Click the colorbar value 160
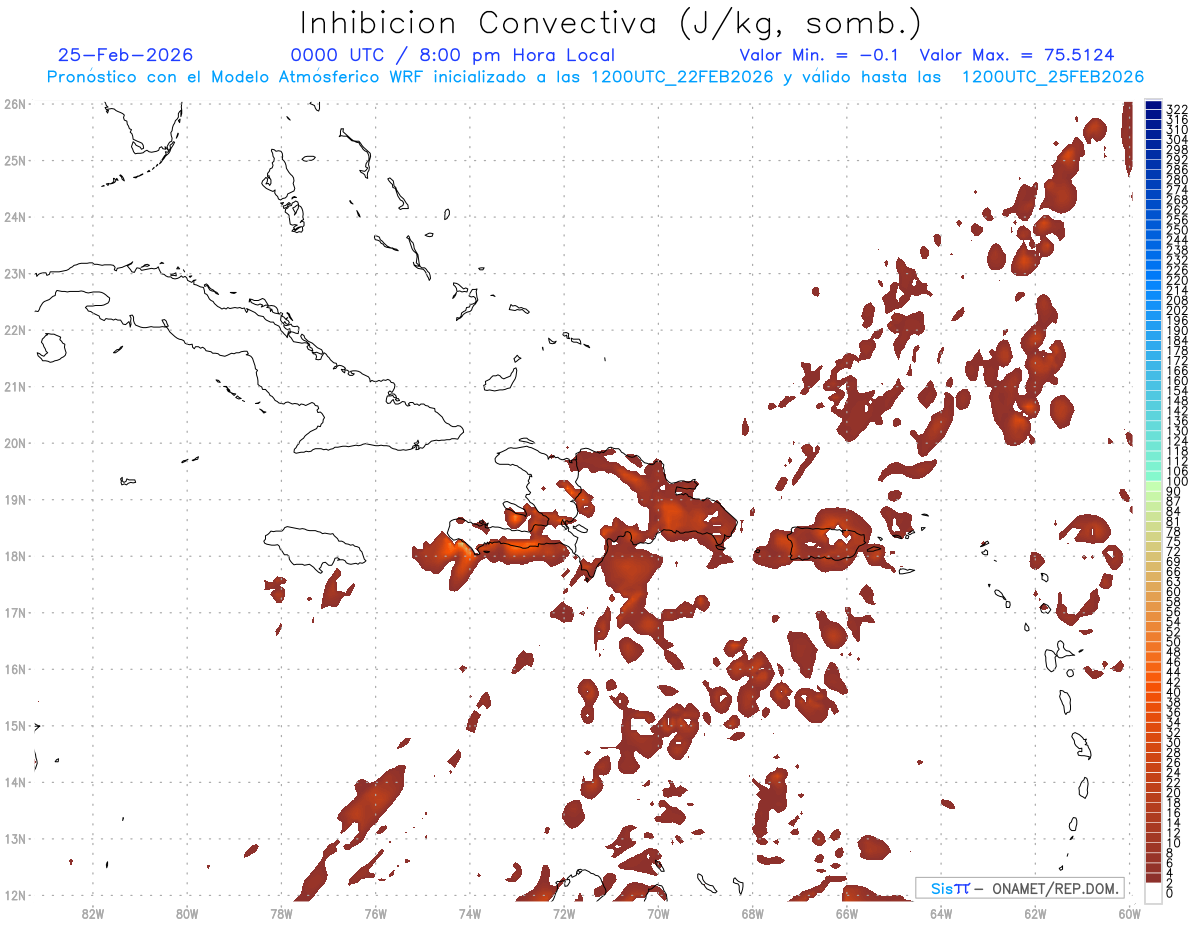Viewport: 1200px width, 927px height. coord(1177,381)
